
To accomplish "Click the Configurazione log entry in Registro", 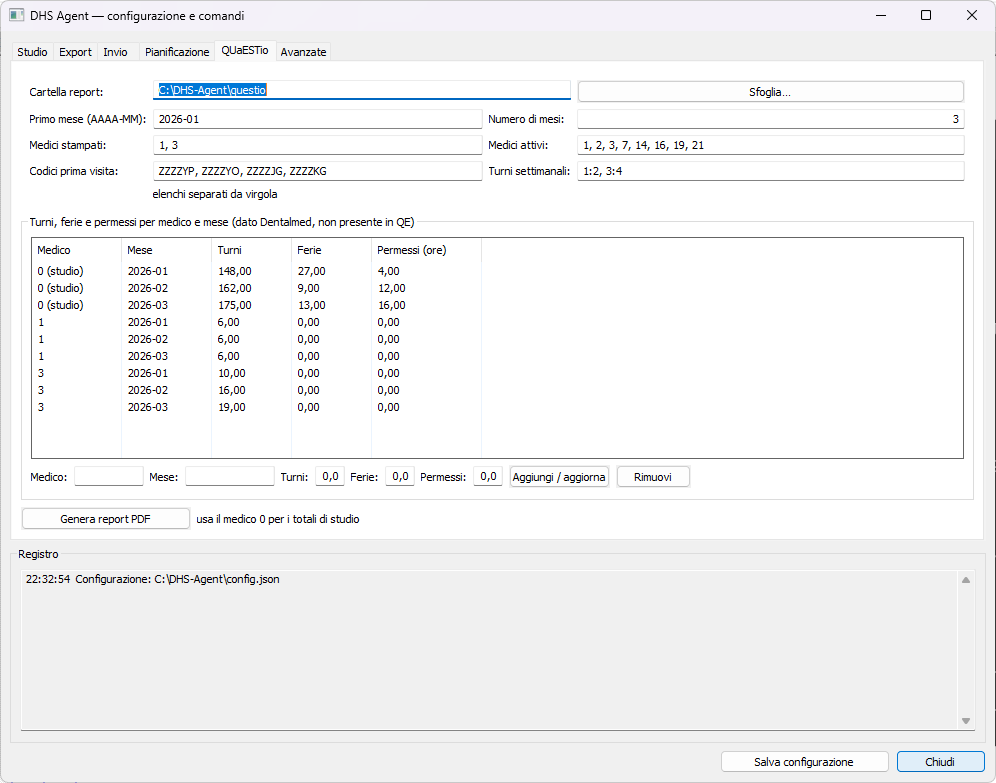I will [152, 579].
